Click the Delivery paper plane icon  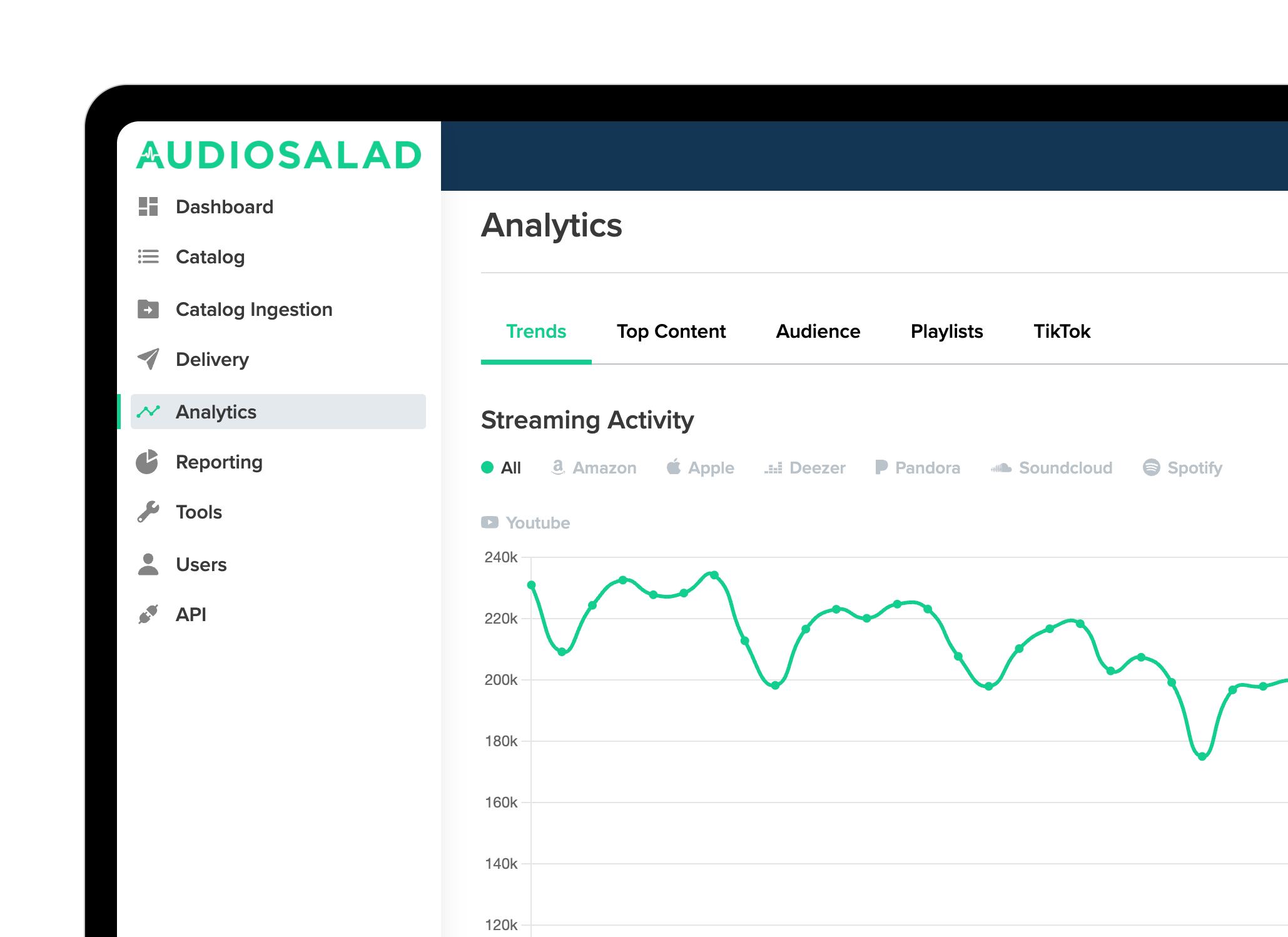(x=148, y=359)
